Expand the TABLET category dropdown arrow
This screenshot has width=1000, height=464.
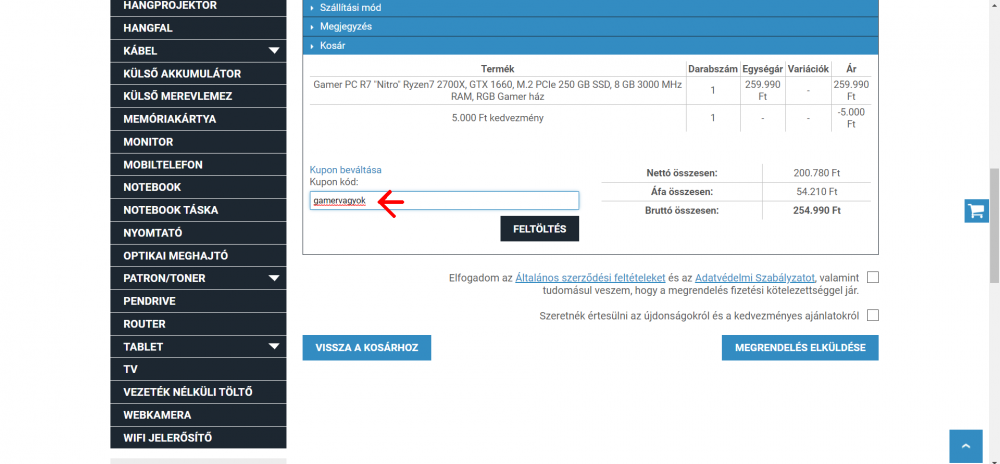point(274,347)
